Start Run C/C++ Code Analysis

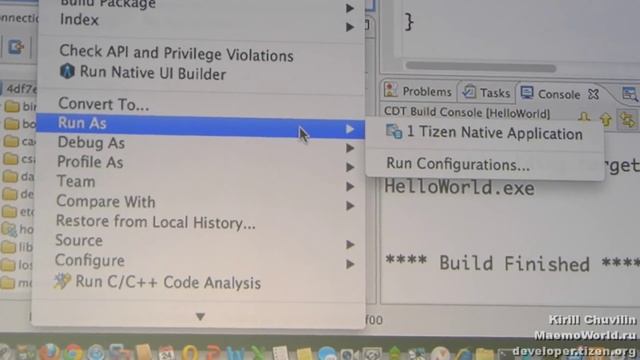click(158, 282)
